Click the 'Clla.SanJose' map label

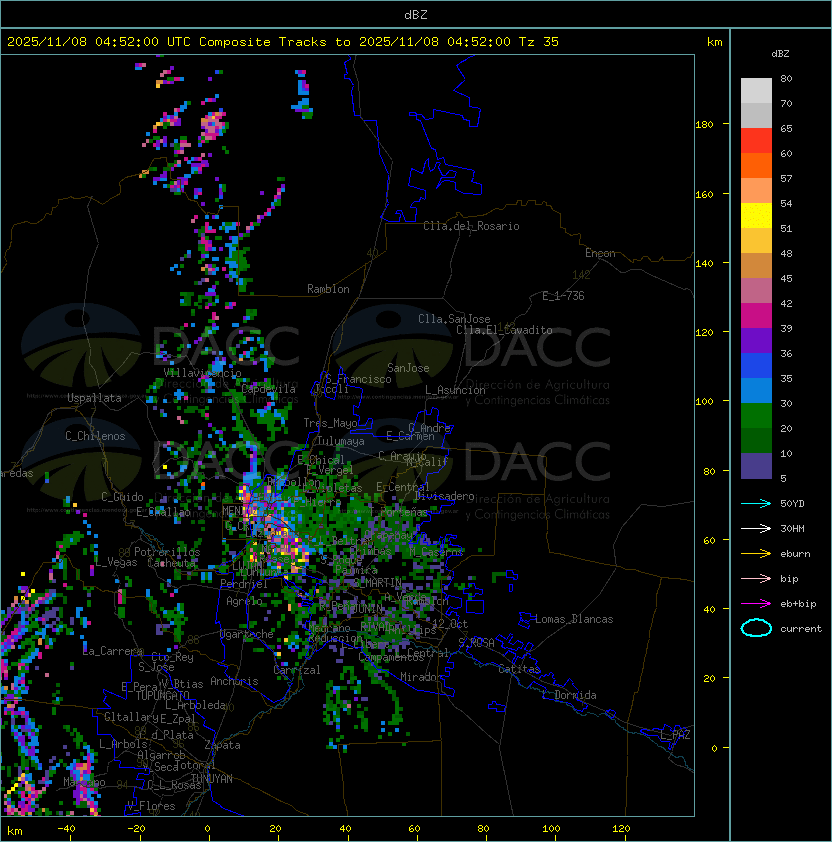(x=454, y=319)
